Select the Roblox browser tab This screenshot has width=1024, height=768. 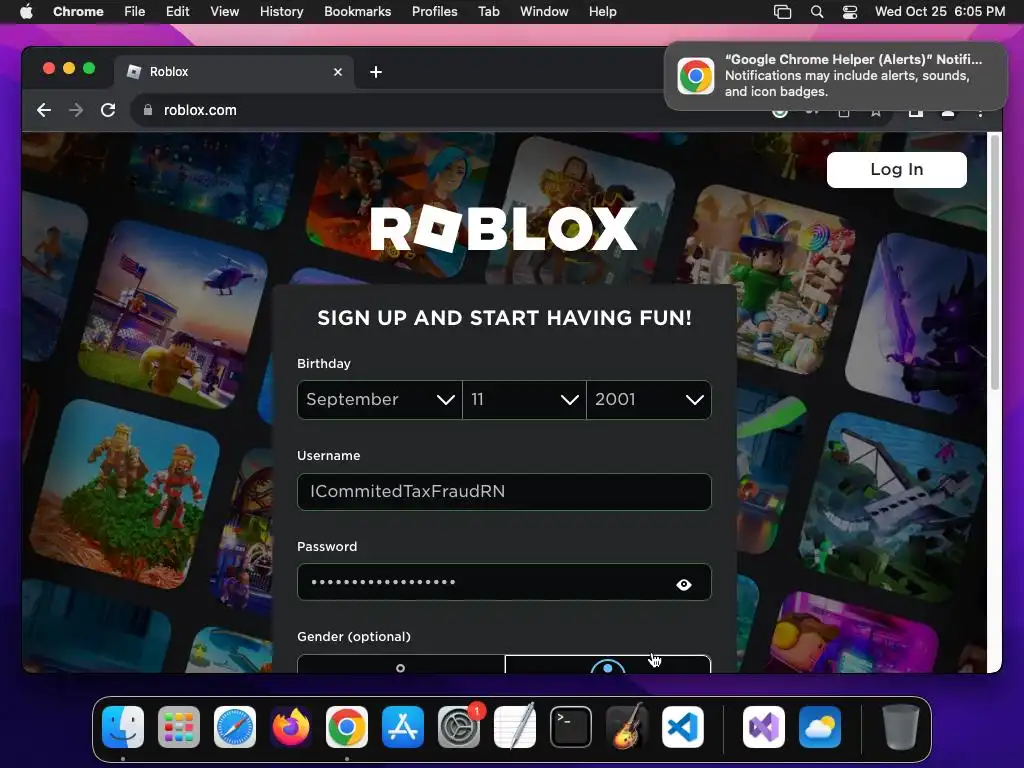[x=234, y=72]
